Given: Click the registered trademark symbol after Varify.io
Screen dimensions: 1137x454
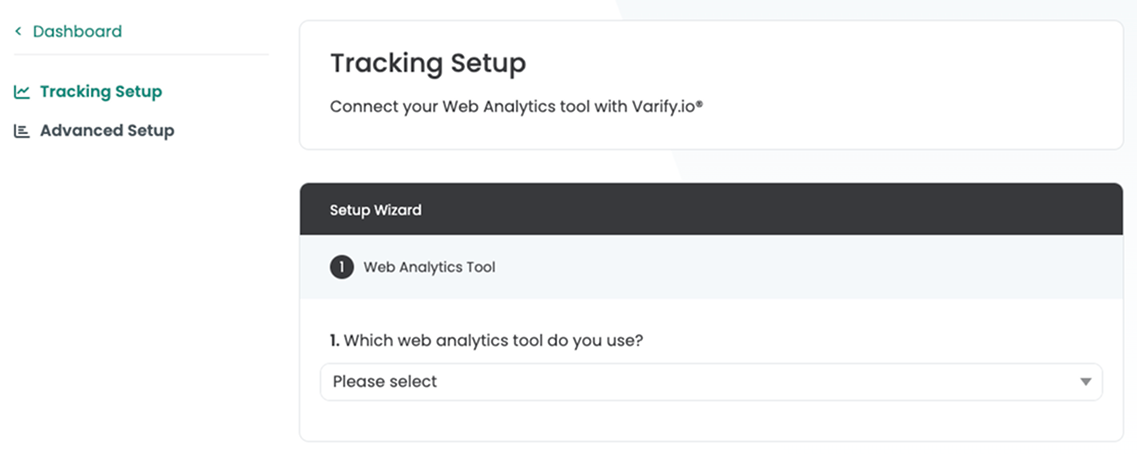Looking at the screenshot, I should tap(700, 104).
